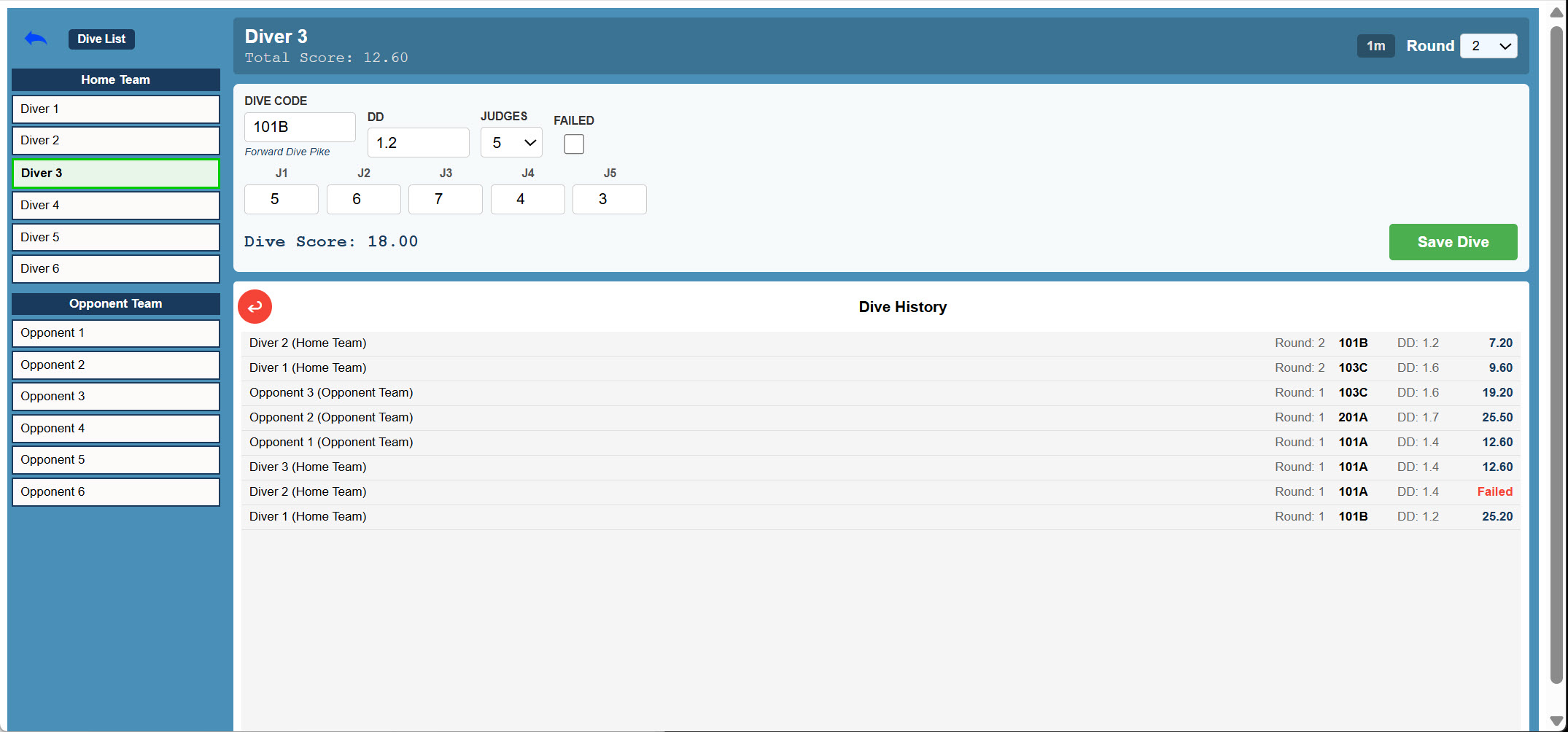Screen dimensions: 1568x732
Task: Click the scrollbar up arrow
Action: tap(1556, 12)
